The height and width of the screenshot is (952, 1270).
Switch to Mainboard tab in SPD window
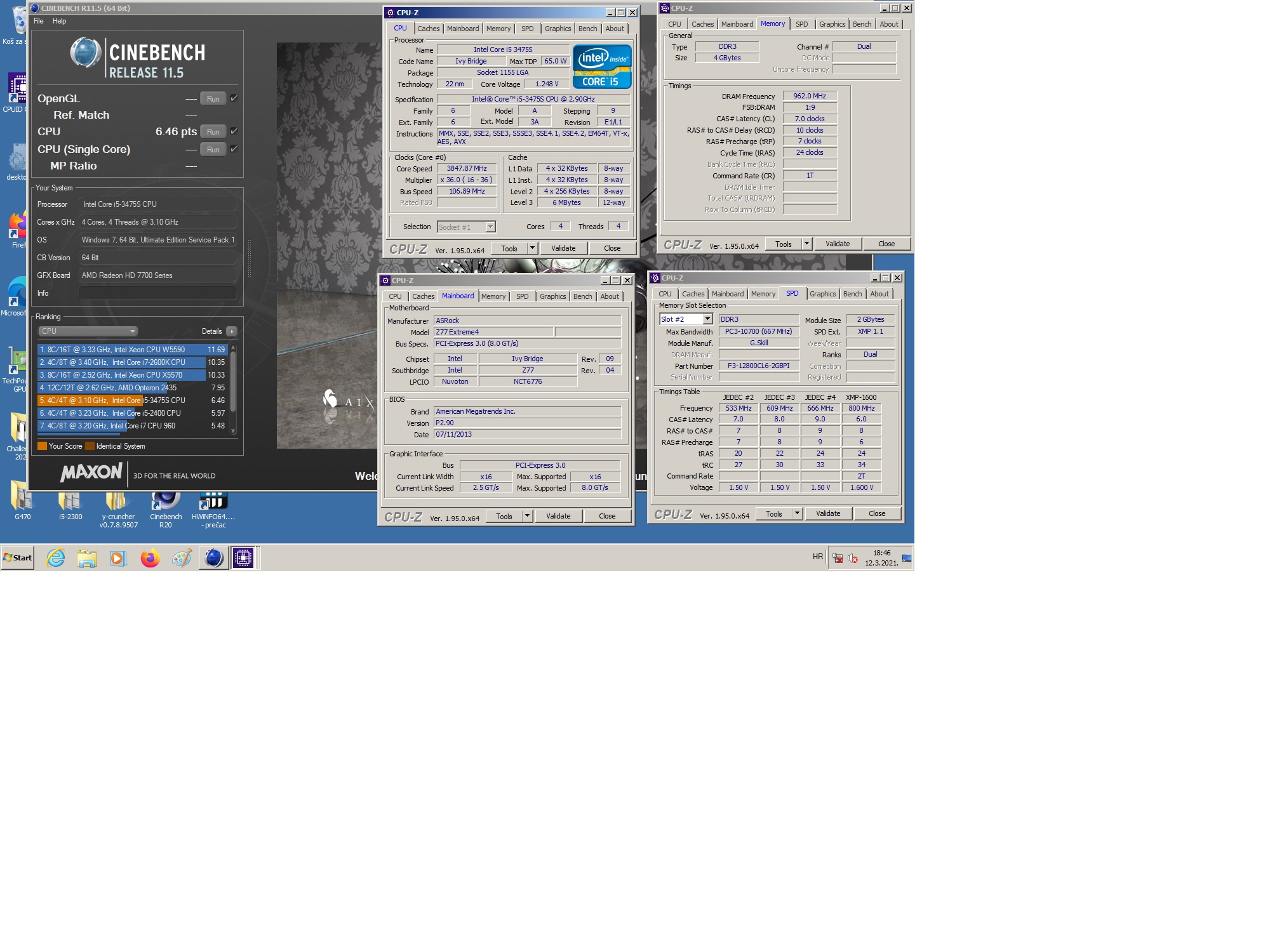tap(727, 294)
